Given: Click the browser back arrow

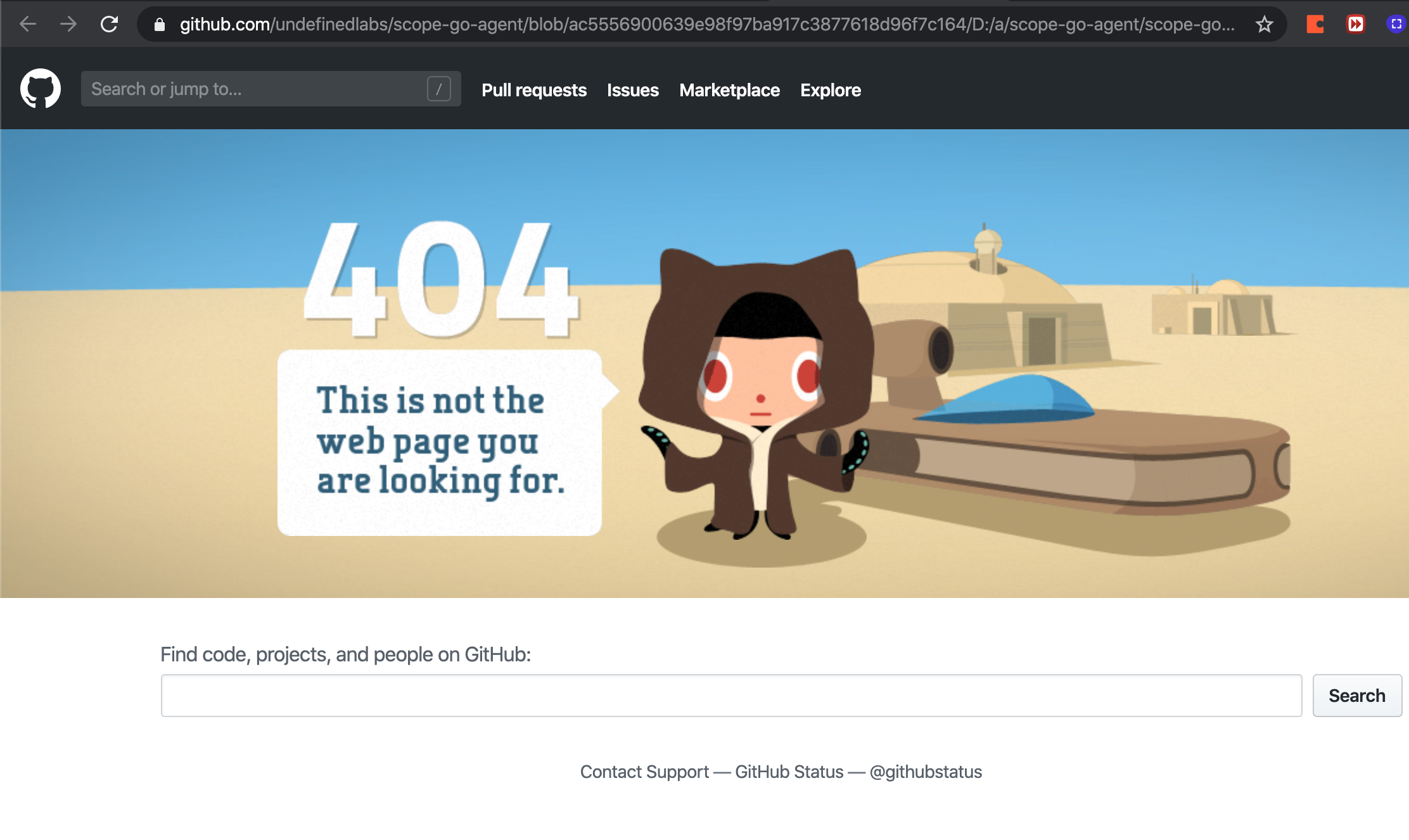Looking at the screenshot, I should pyautogui.click(x=28, y=24).
